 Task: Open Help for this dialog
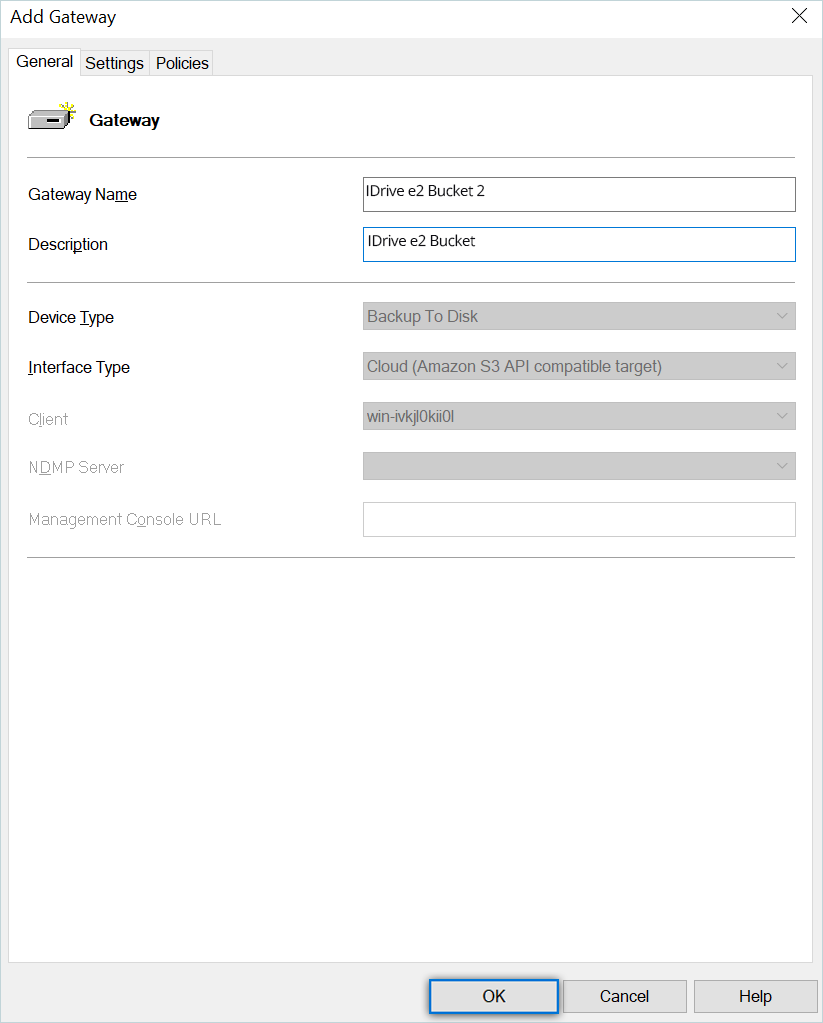tap(755, 996)
